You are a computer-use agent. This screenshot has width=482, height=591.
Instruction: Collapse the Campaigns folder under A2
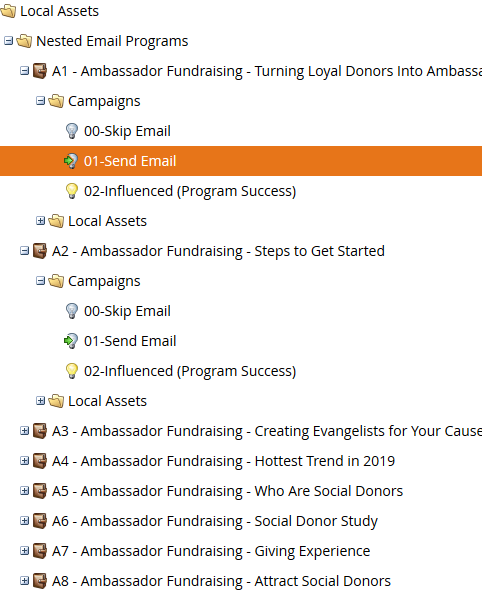pyautogui.click(x=40, y=281)
